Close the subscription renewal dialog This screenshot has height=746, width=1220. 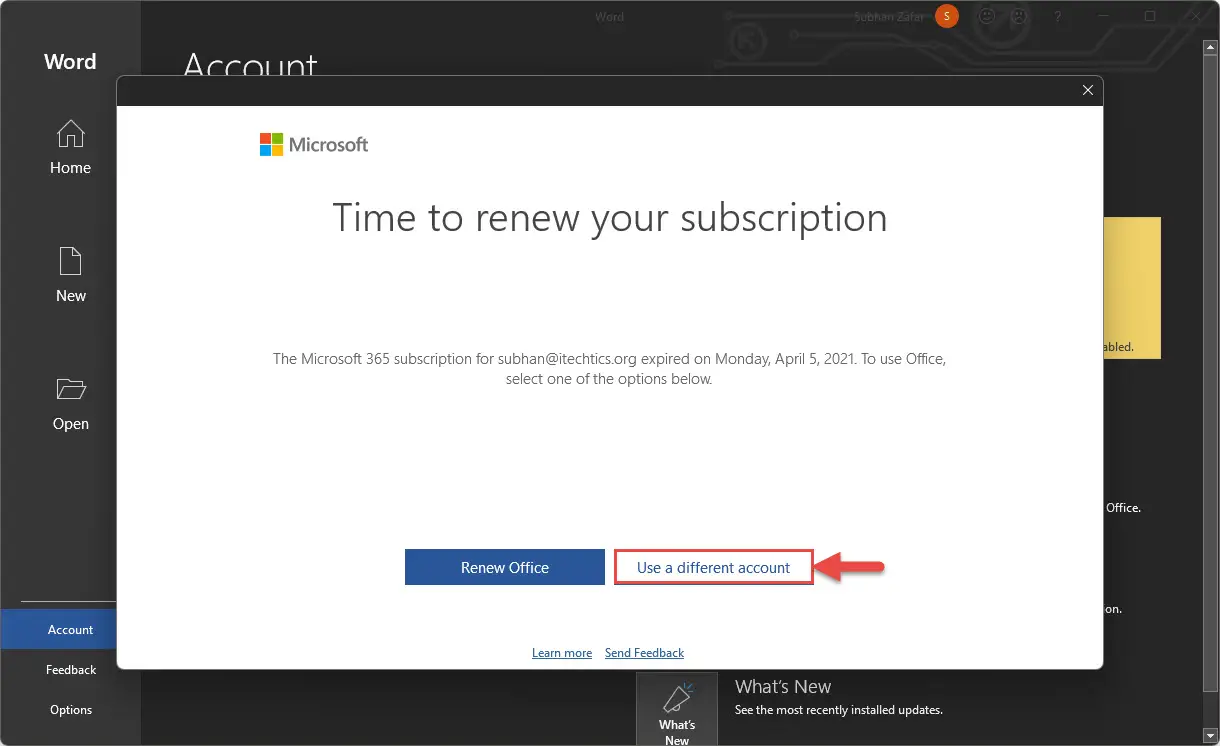click(x=1088, y=90)
